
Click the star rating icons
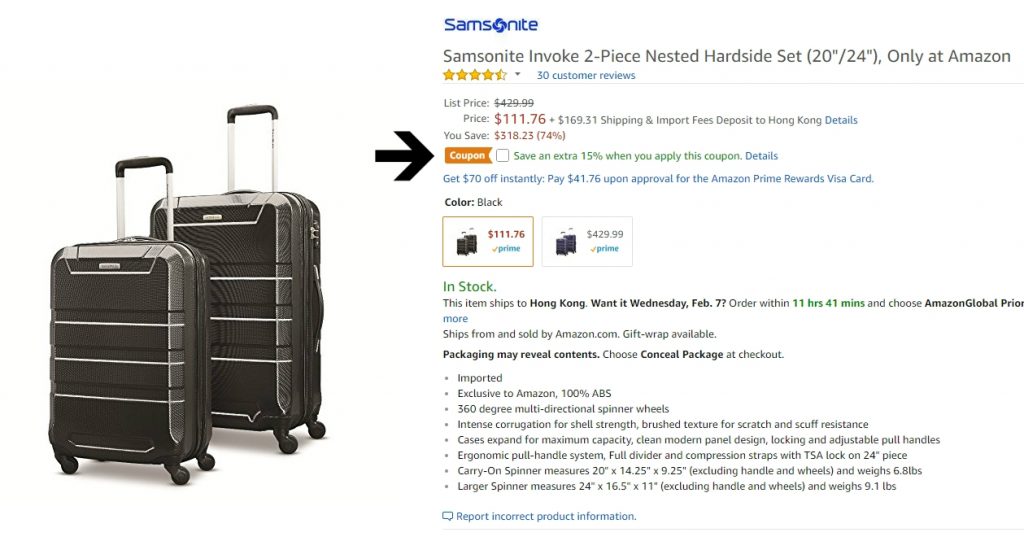pos(475,75)
